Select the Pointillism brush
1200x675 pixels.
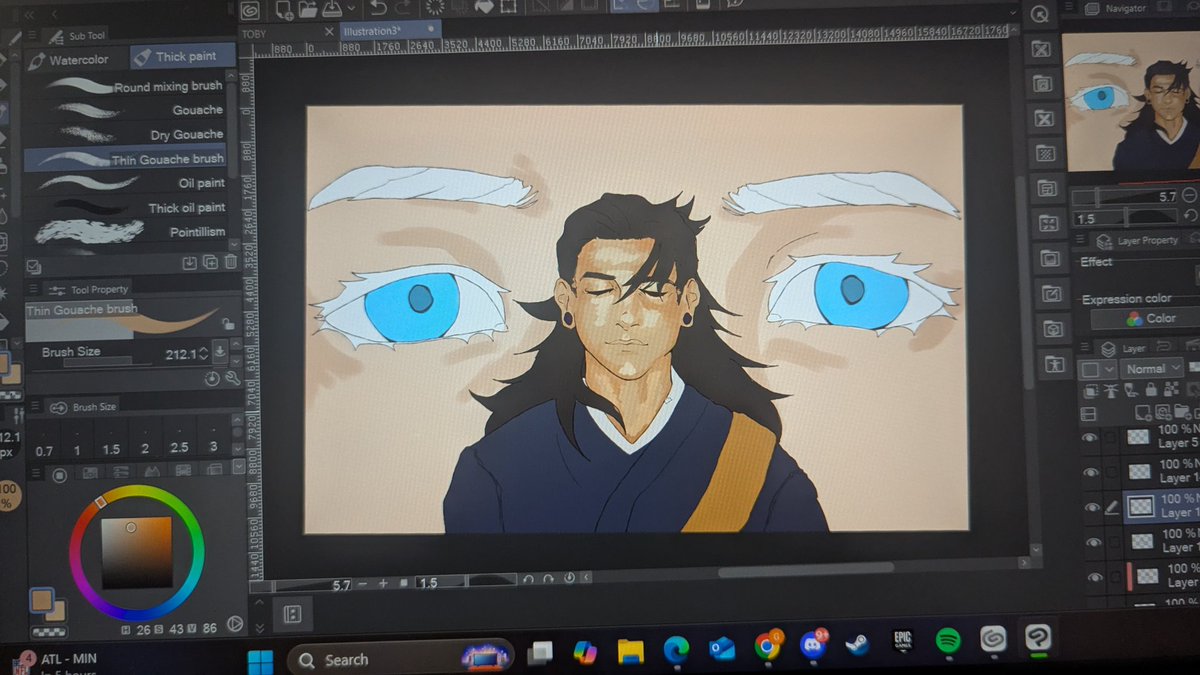(x=125, y=232)
